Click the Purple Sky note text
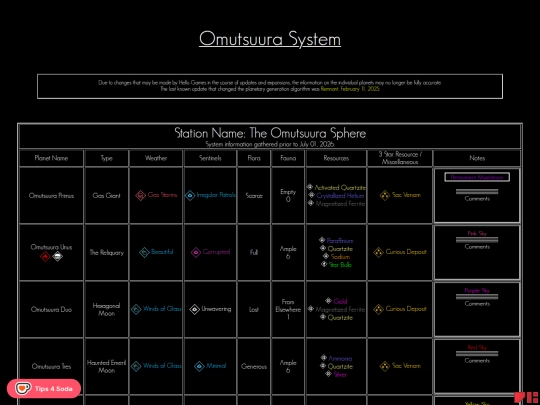This screenshot has height=405, width=540. tap(477, 291)
